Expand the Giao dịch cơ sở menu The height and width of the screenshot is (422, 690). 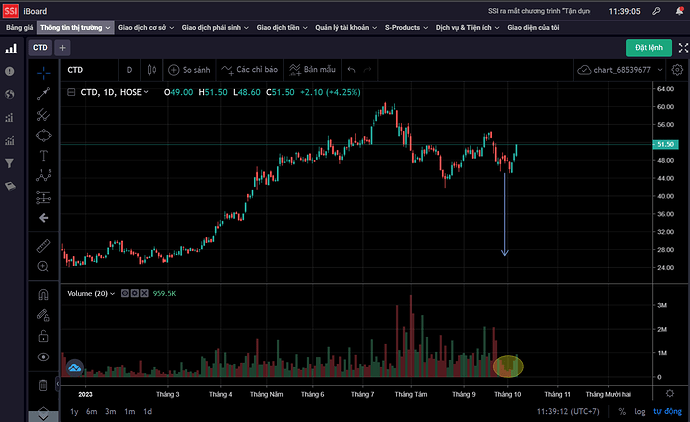146,28
